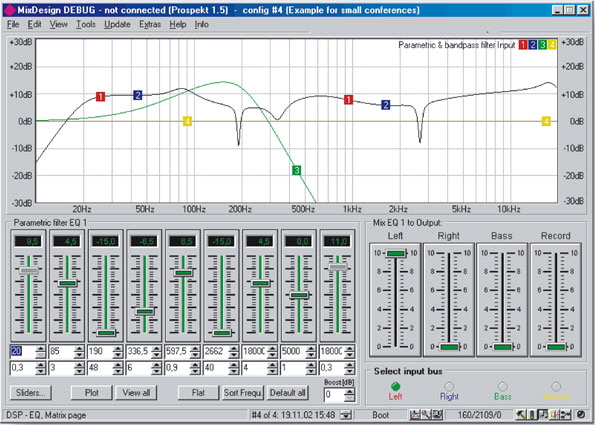
Task: Click the Boot status bar field
Action: coord(381,415)
